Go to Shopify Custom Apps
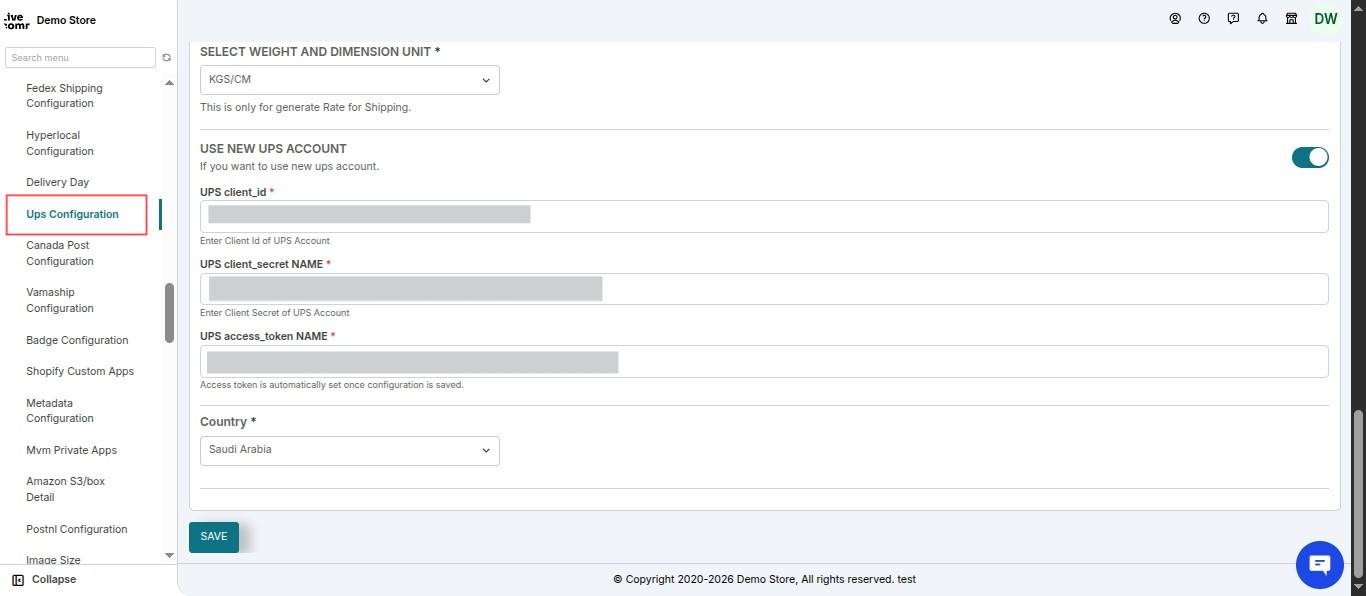1366x596 pixels. pos(80,371)
